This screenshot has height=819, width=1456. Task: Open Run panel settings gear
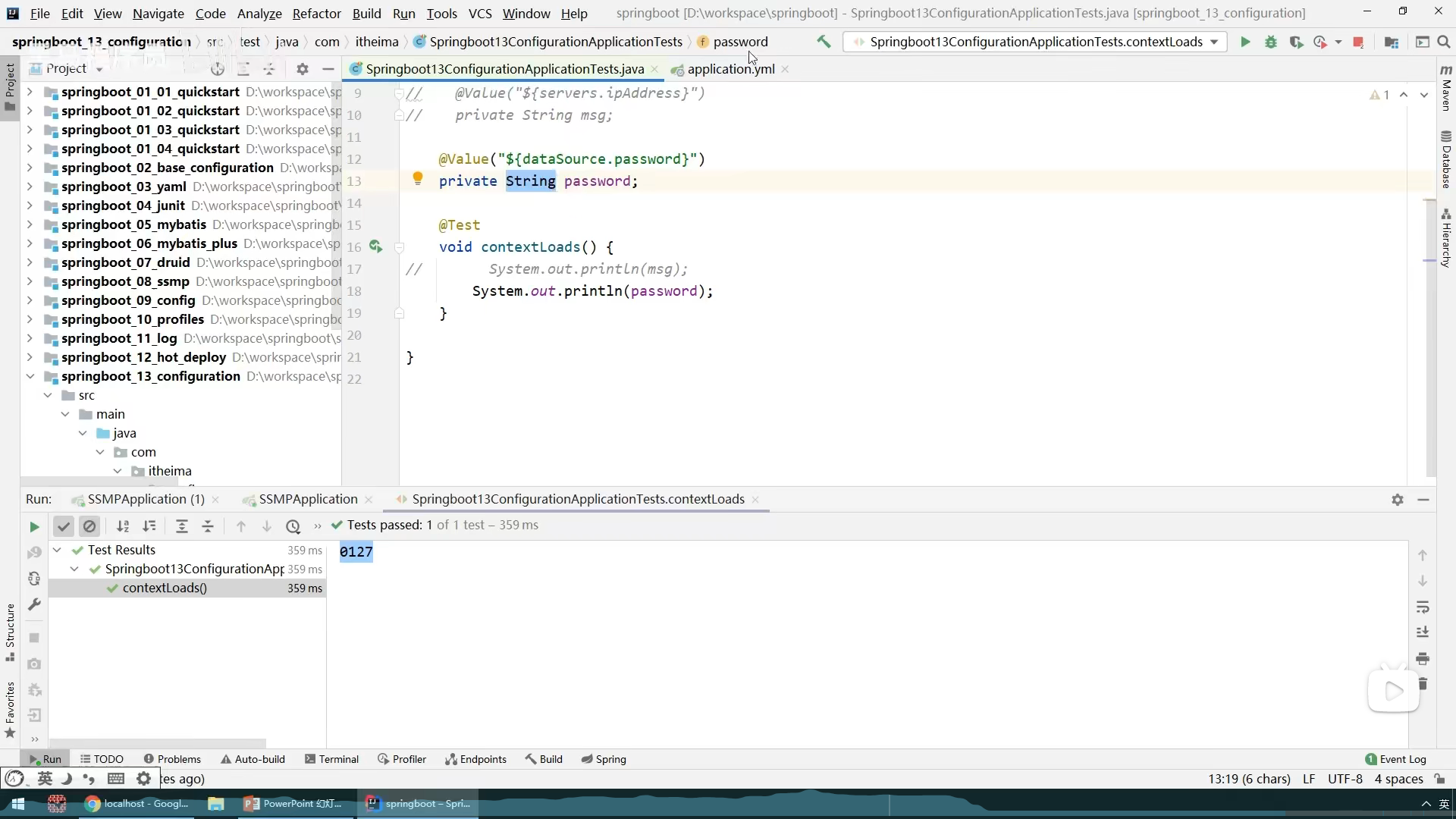1398,500
